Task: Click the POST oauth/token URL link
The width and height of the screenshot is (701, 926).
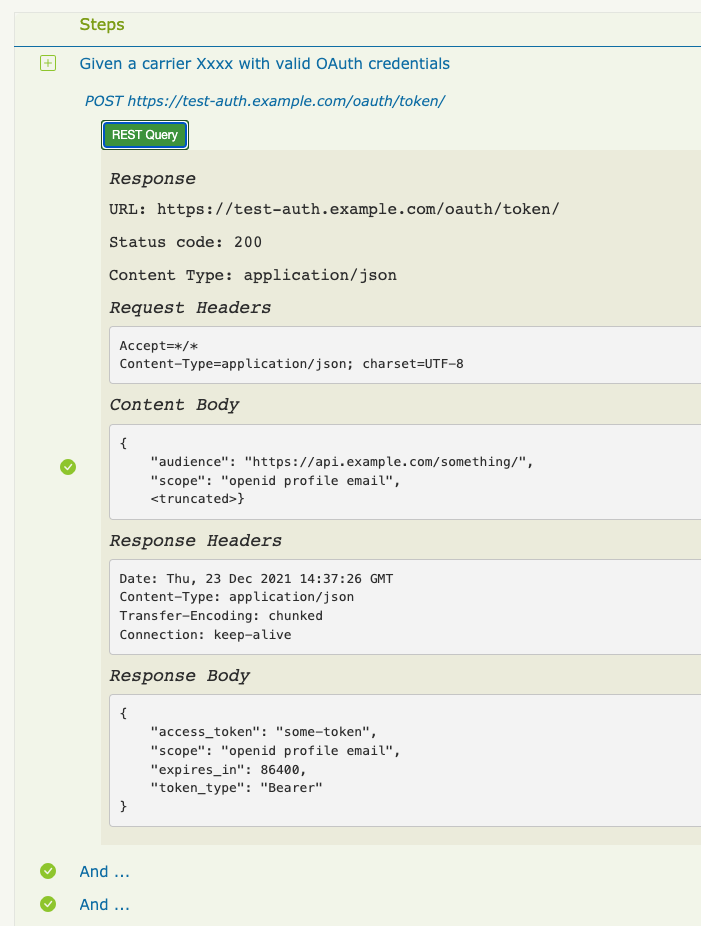Action: click(264, 101)
